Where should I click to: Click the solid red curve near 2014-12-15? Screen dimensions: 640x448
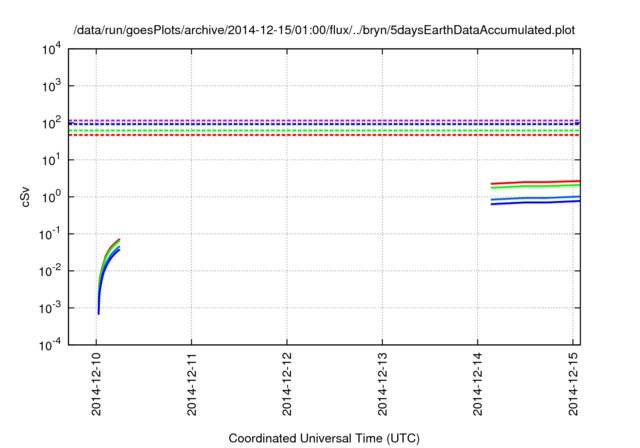pos(535,182)
